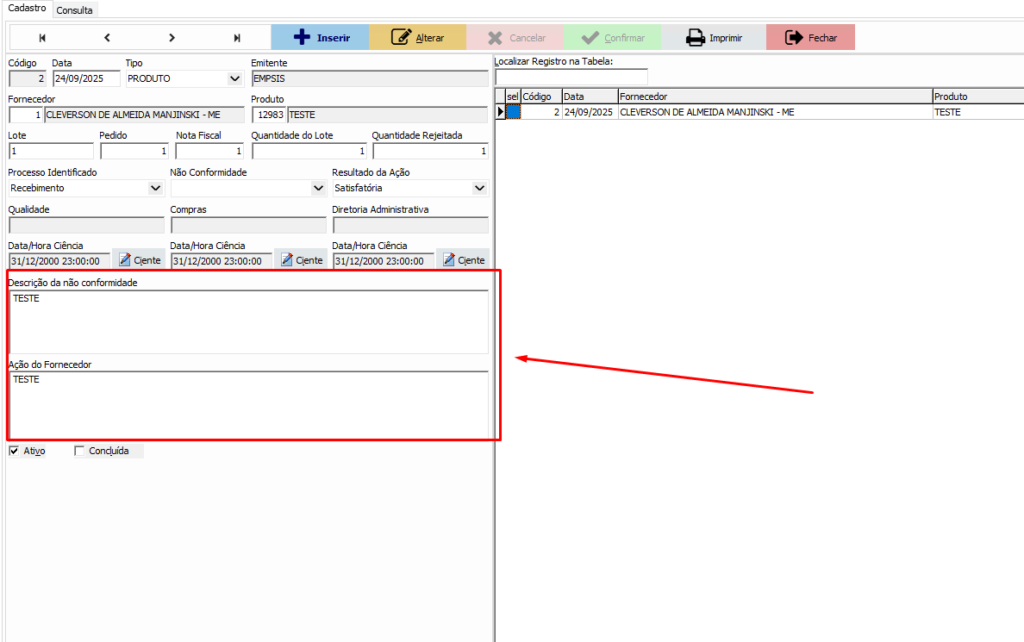Go to next record arrow
The image size is (1024, 642).
(x=172, y=38)
